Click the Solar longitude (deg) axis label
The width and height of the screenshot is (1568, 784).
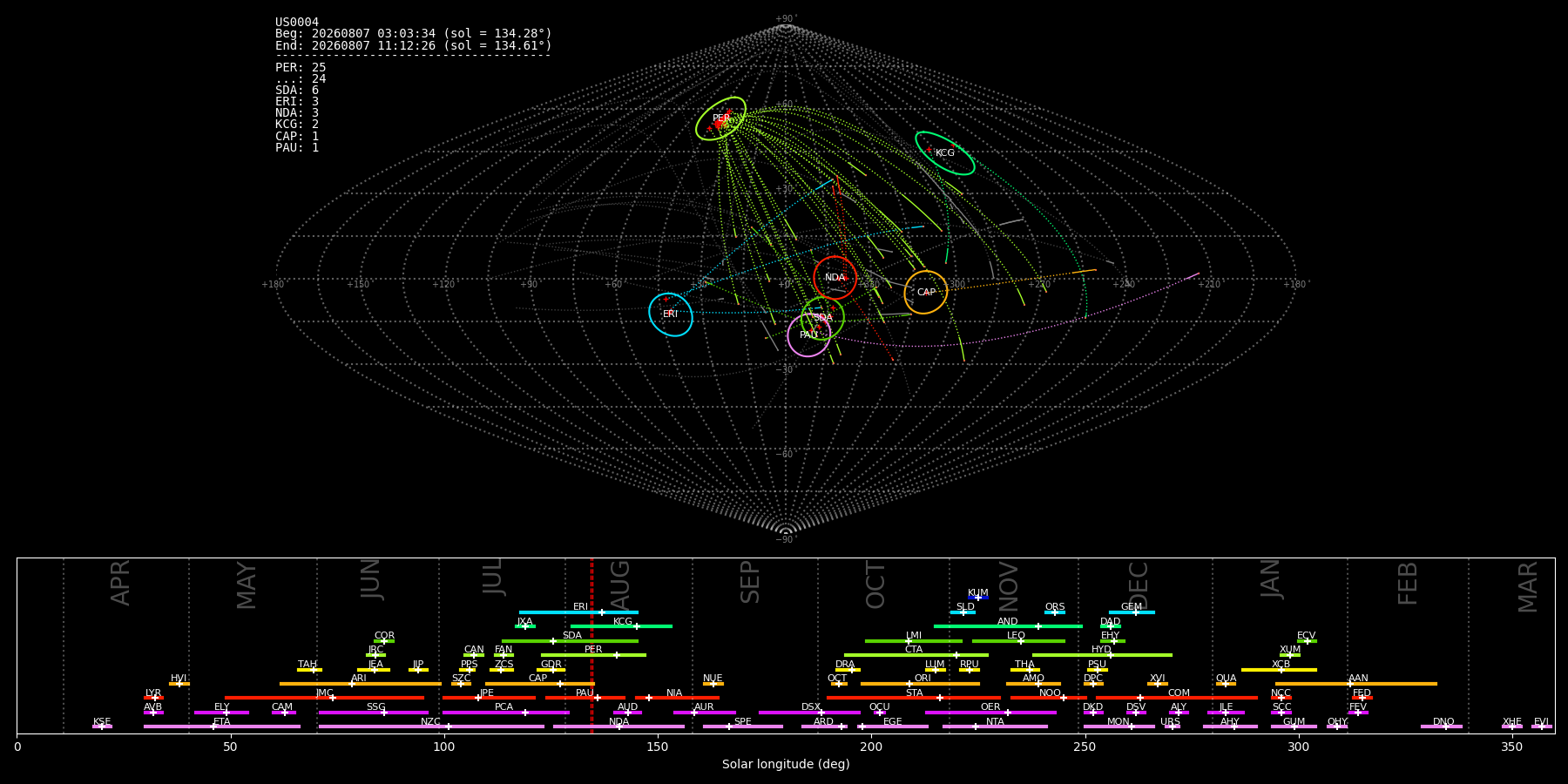click(x=786, y=765)
